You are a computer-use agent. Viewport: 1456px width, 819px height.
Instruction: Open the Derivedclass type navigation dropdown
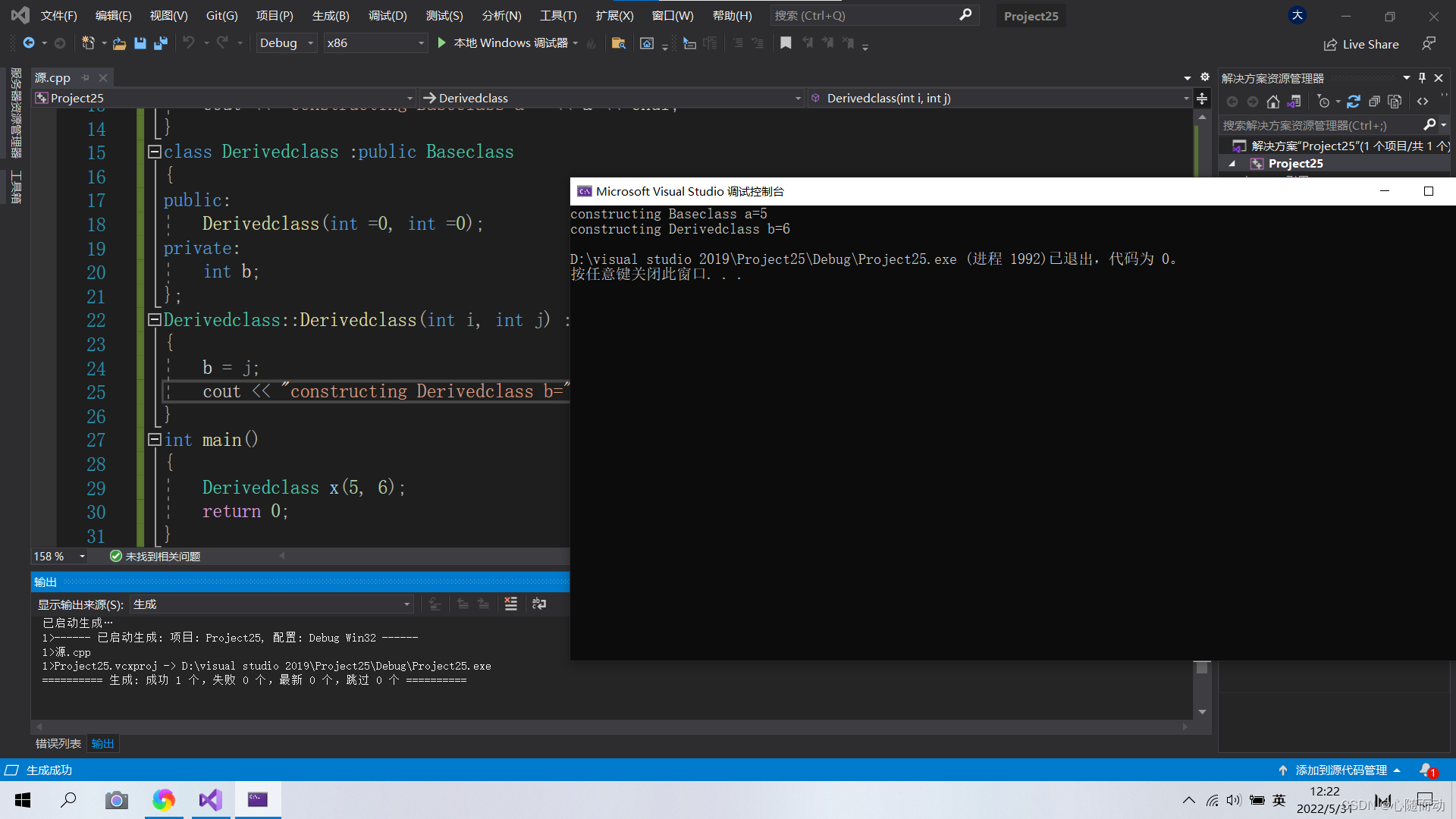click(612, 98)
